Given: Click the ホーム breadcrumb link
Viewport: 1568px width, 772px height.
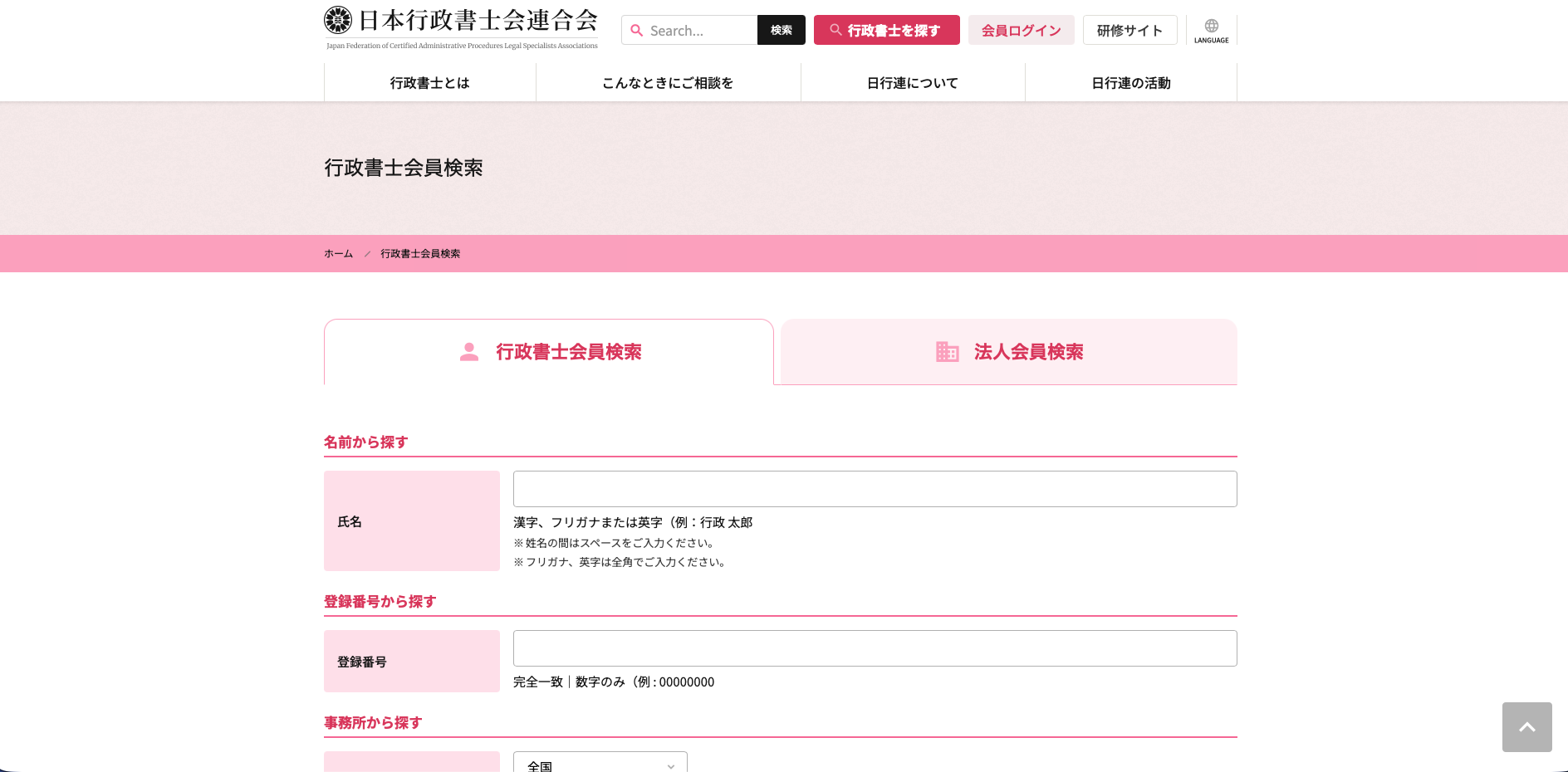Looking at the screenshot, I should coord(338,254).
